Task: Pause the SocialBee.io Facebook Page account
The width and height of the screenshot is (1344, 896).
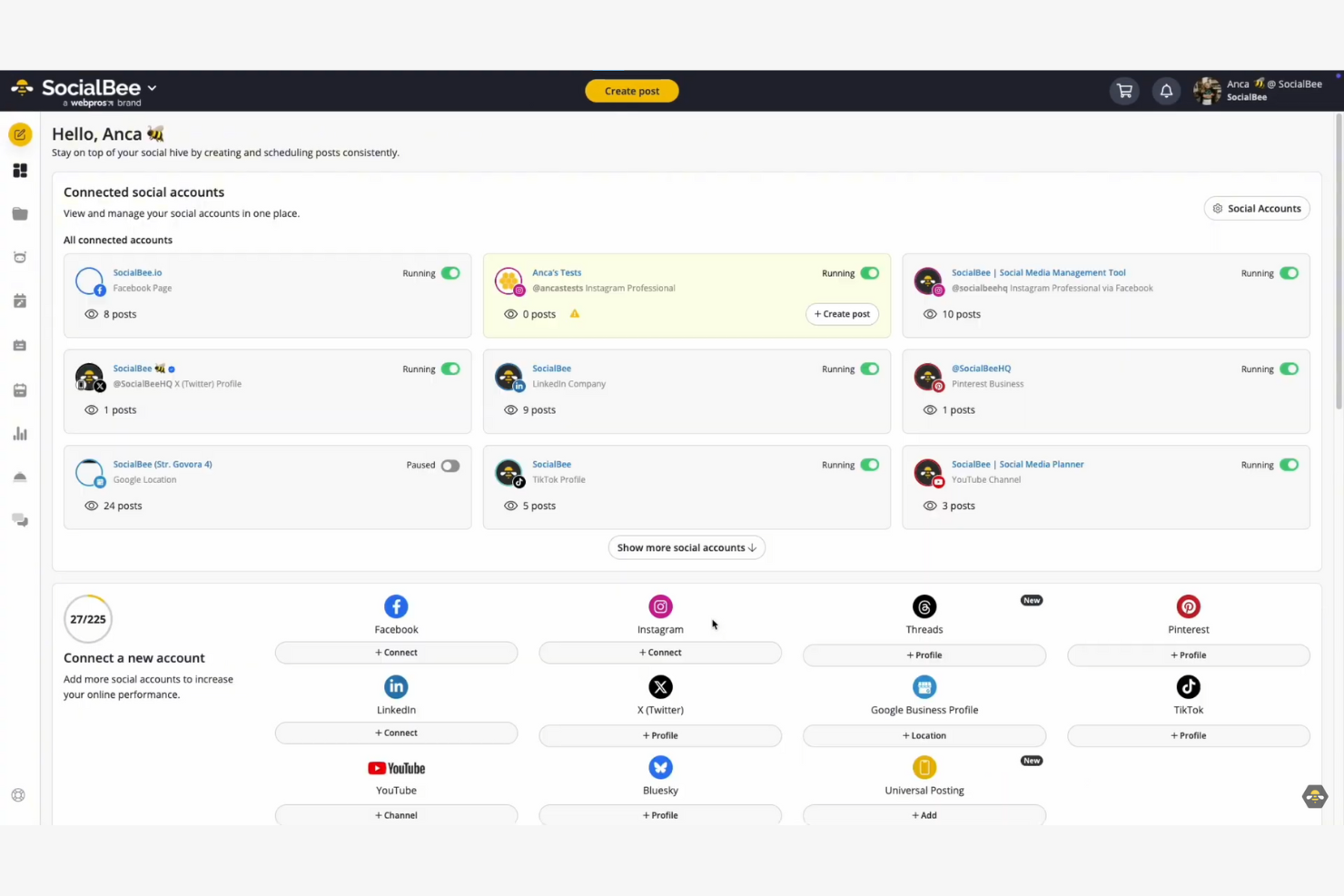Action: (450, 272)
